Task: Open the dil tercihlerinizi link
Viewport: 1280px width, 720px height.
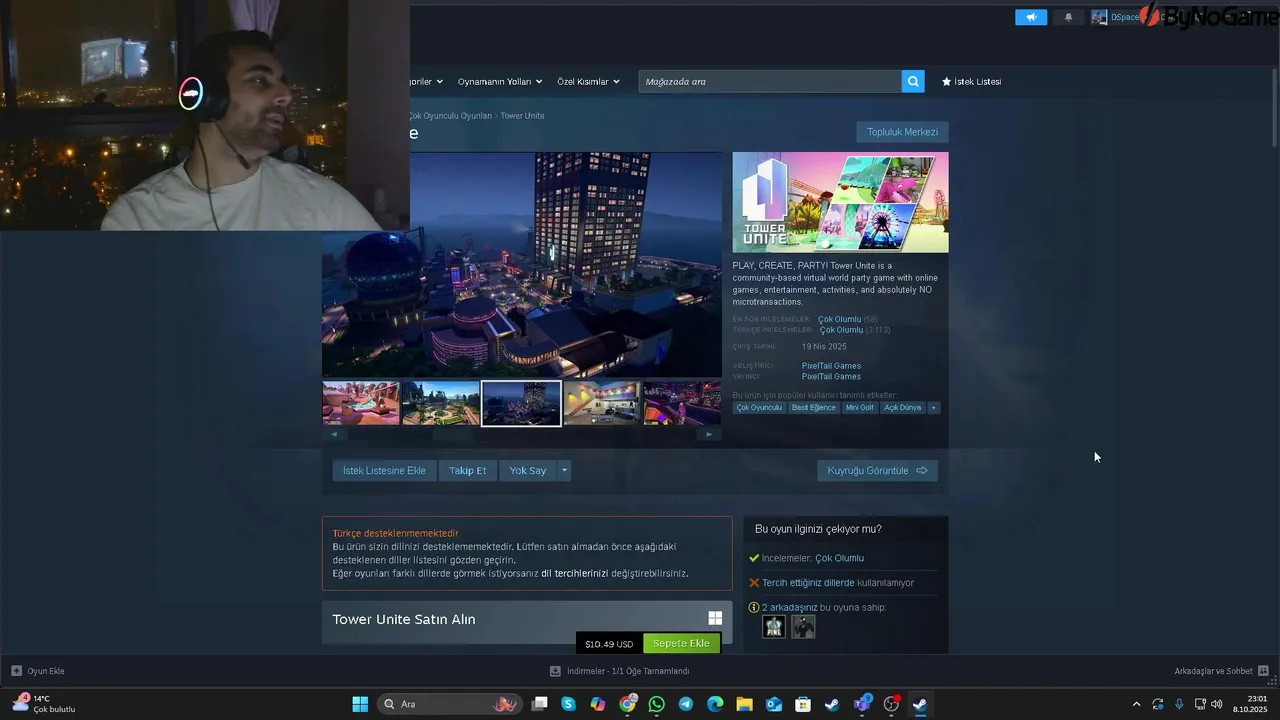Action: 574,573
